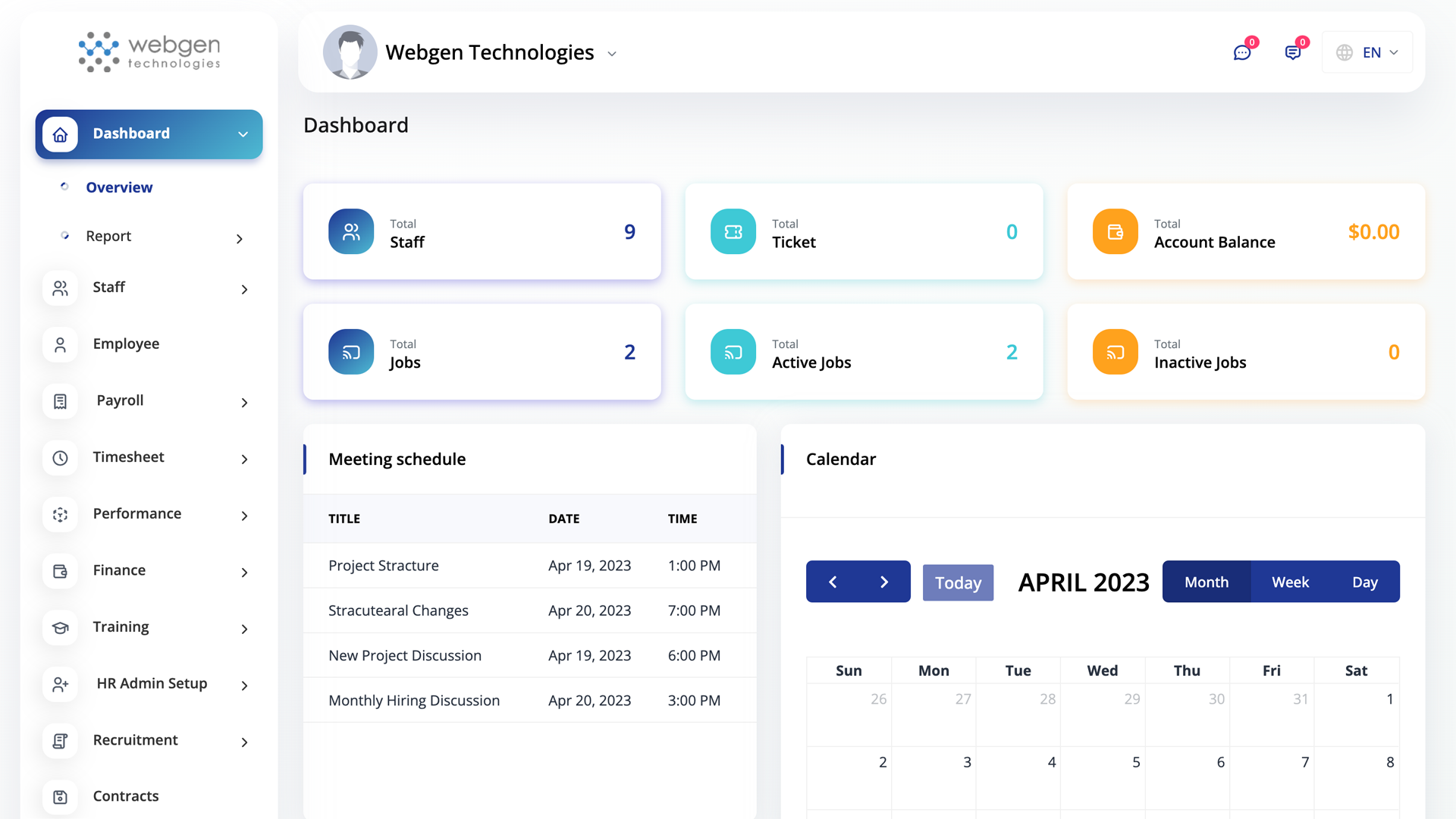Open the chat messages icon in header

1241,52
